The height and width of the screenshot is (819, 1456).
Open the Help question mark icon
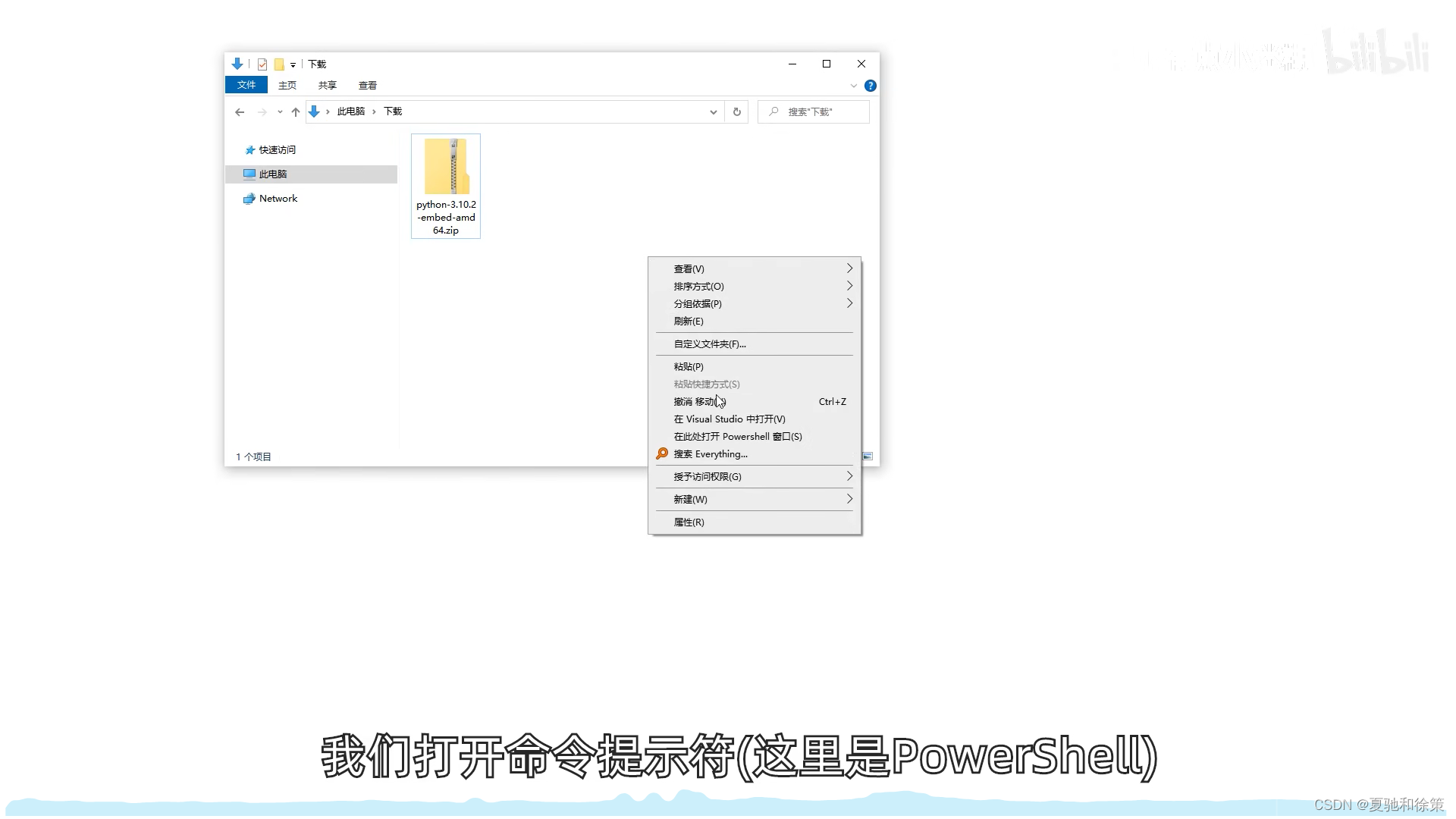coord(871,86)
